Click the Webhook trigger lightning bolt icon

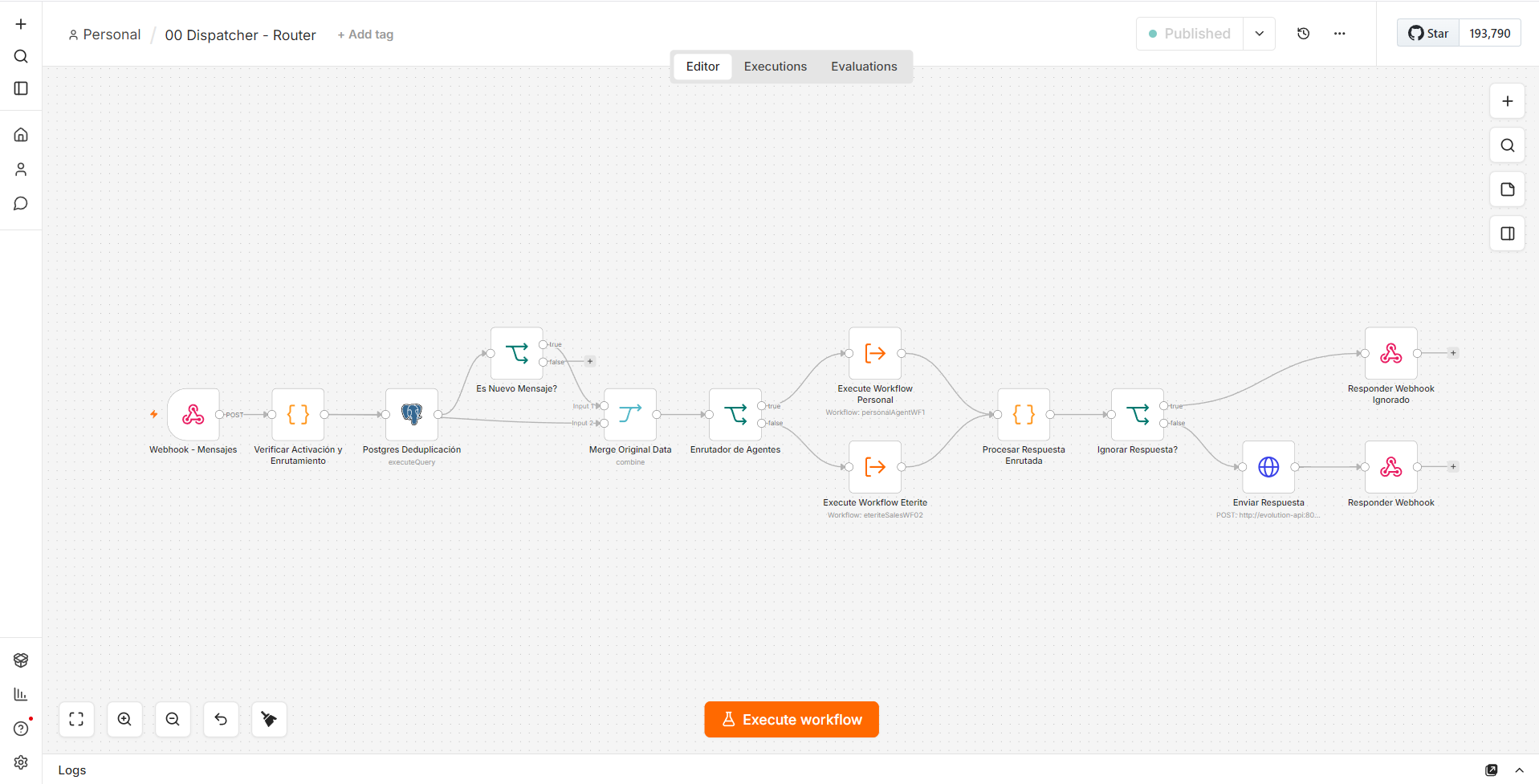tap(153, 414)
